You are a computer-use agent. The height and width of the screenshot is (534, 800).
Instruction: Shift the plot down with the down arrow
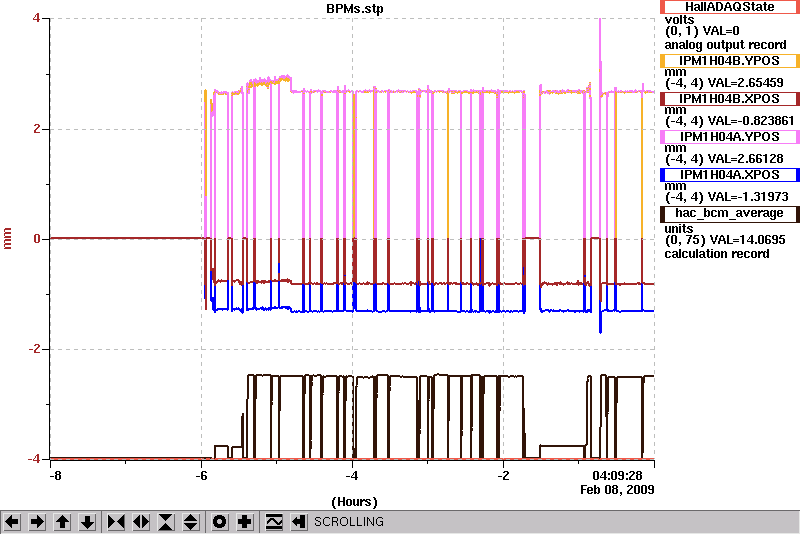tap(87, 522)
